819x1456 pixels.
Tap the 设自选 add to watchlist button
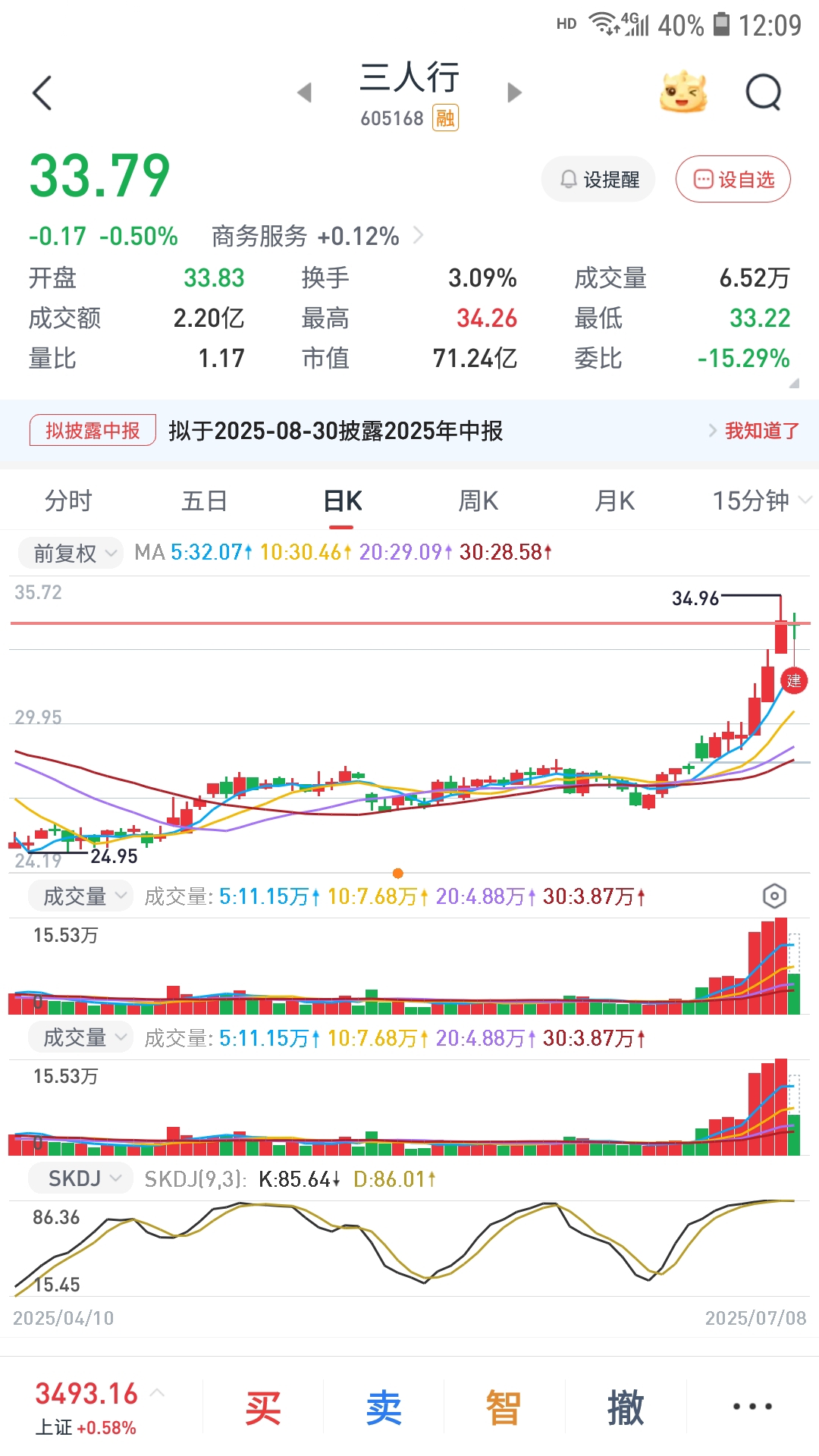[733, 179]
